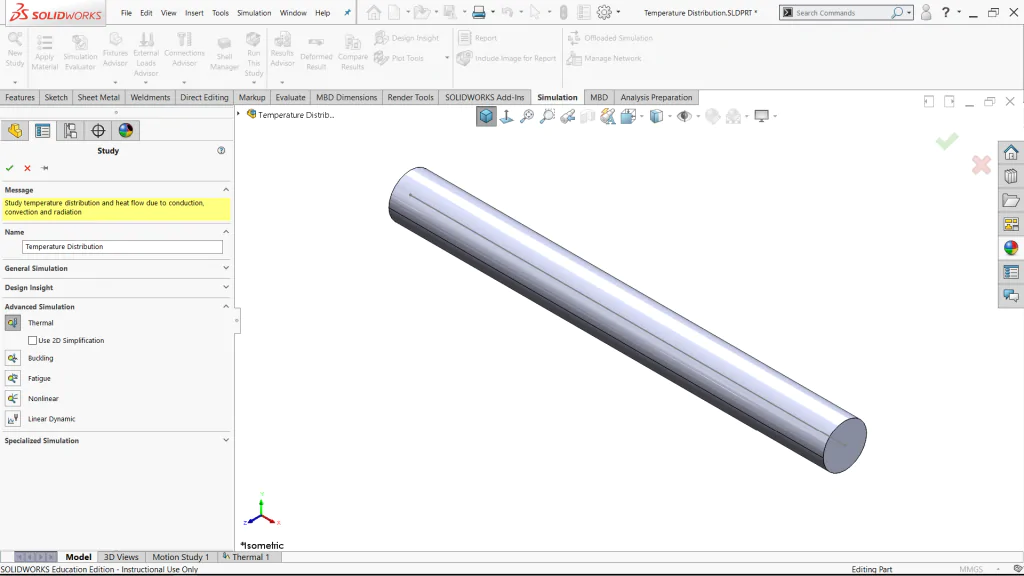Choose the Buckling study icon

click(x=12, y=358)
